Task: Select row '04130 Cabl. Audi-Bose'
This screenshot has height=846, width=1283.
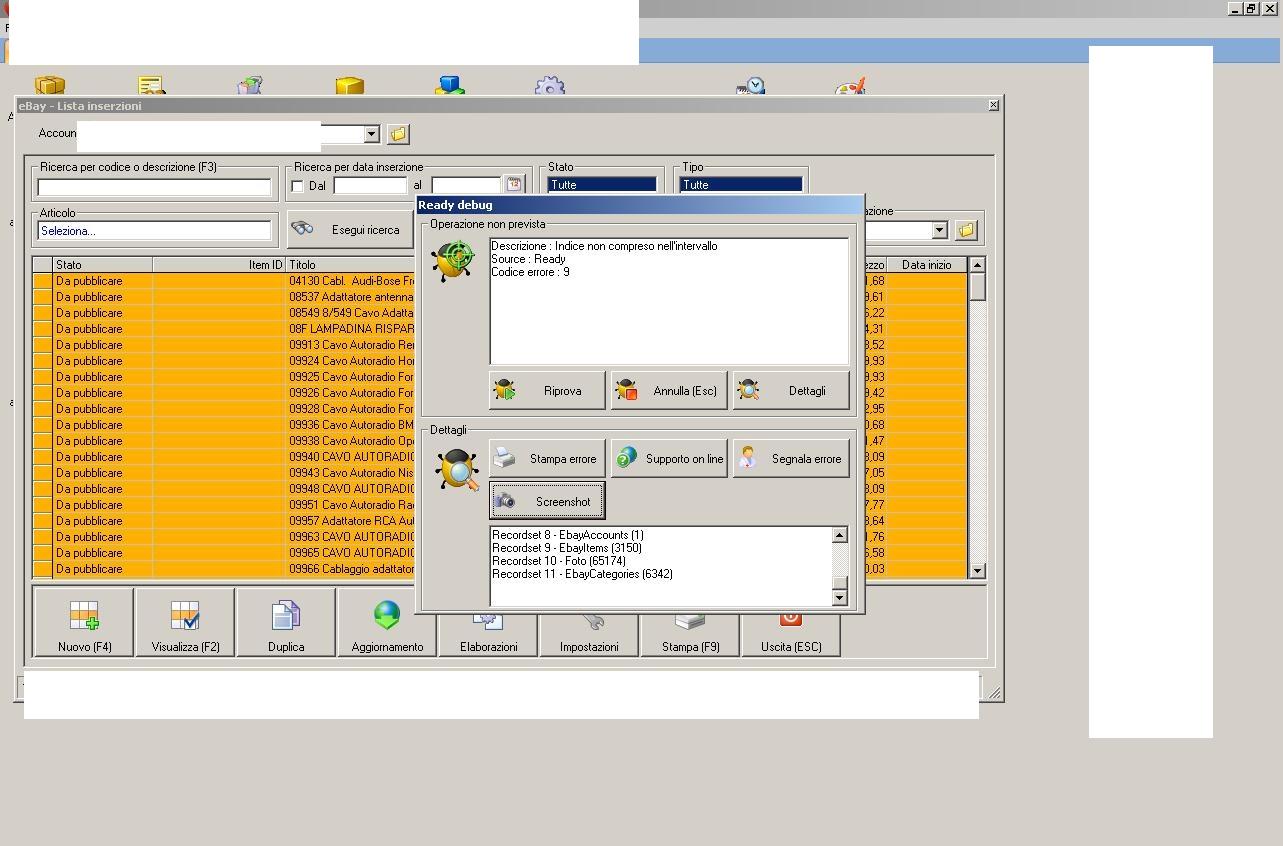Action: pos(223,281)
